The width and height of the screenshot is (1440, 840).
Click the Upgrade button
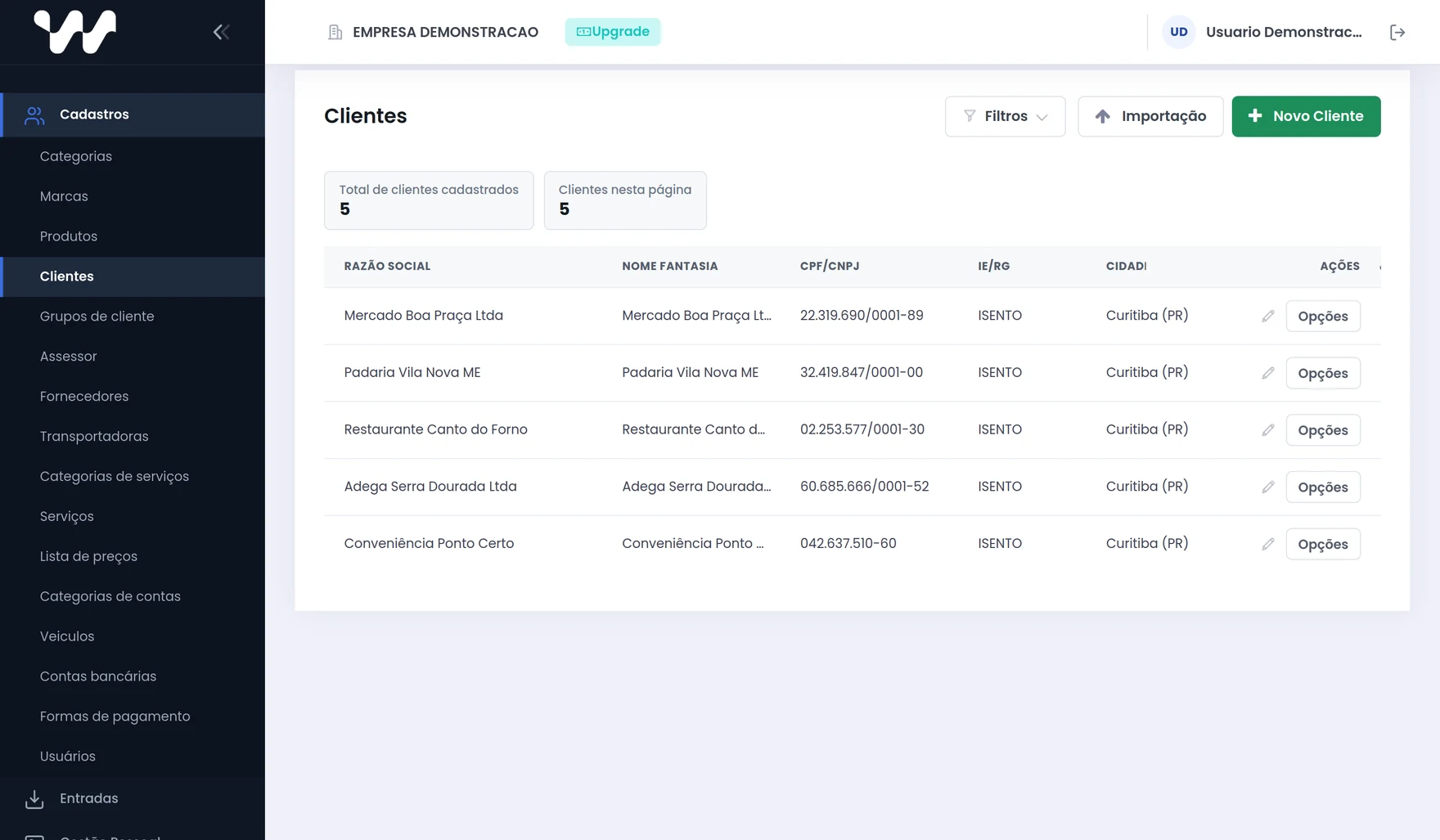(x=613, y=32)
